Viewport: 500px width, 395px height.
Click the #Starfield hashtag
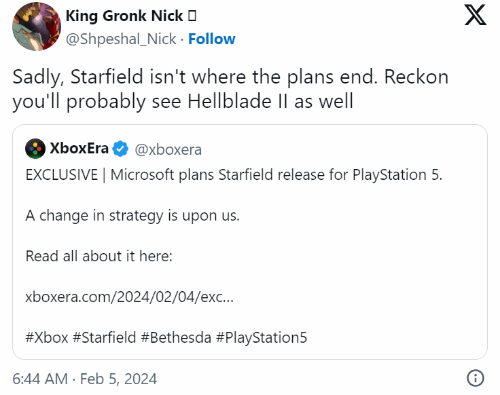104,337
